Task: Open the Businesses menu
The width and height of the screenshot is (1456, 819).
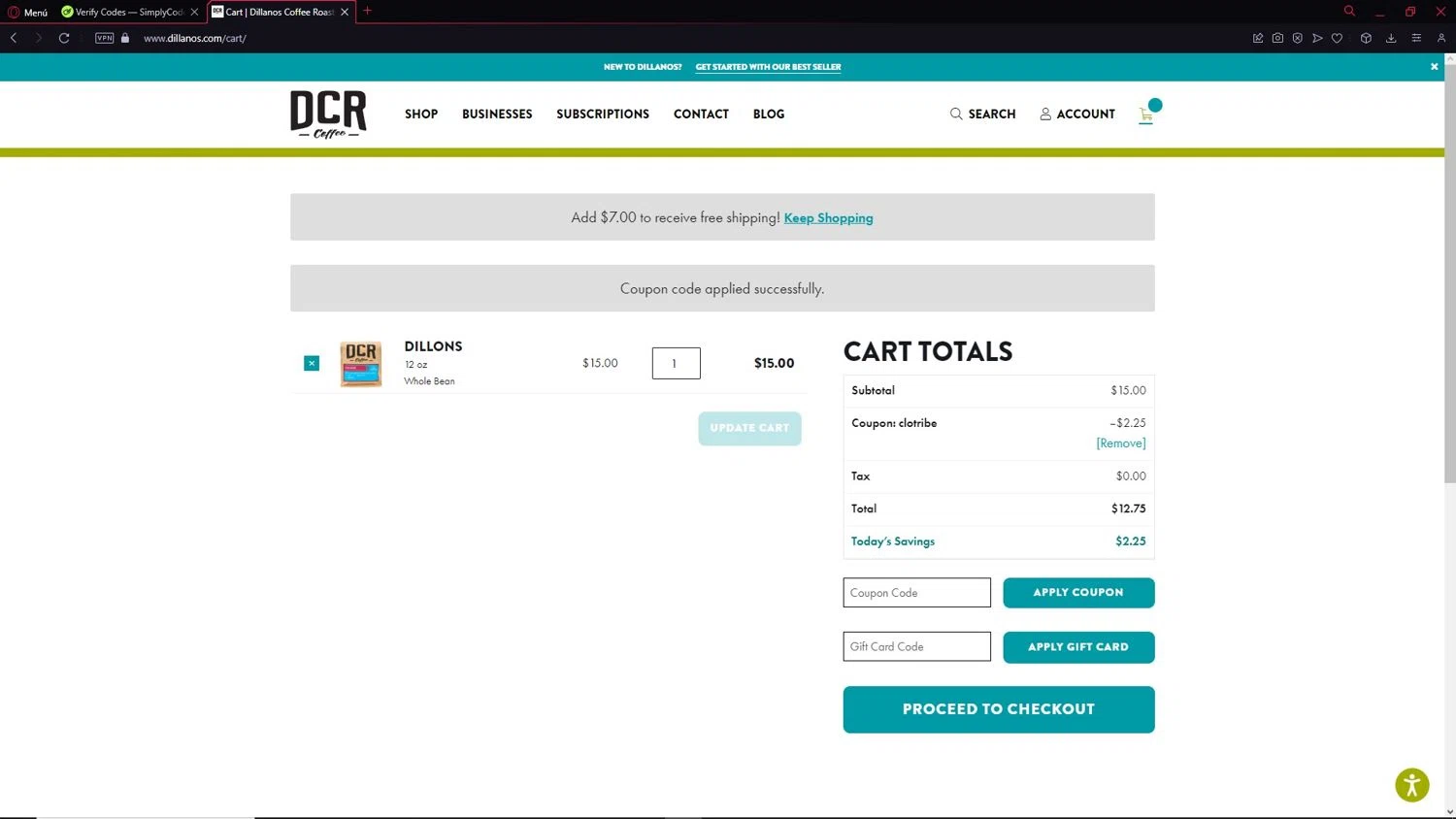Action: 497,114
